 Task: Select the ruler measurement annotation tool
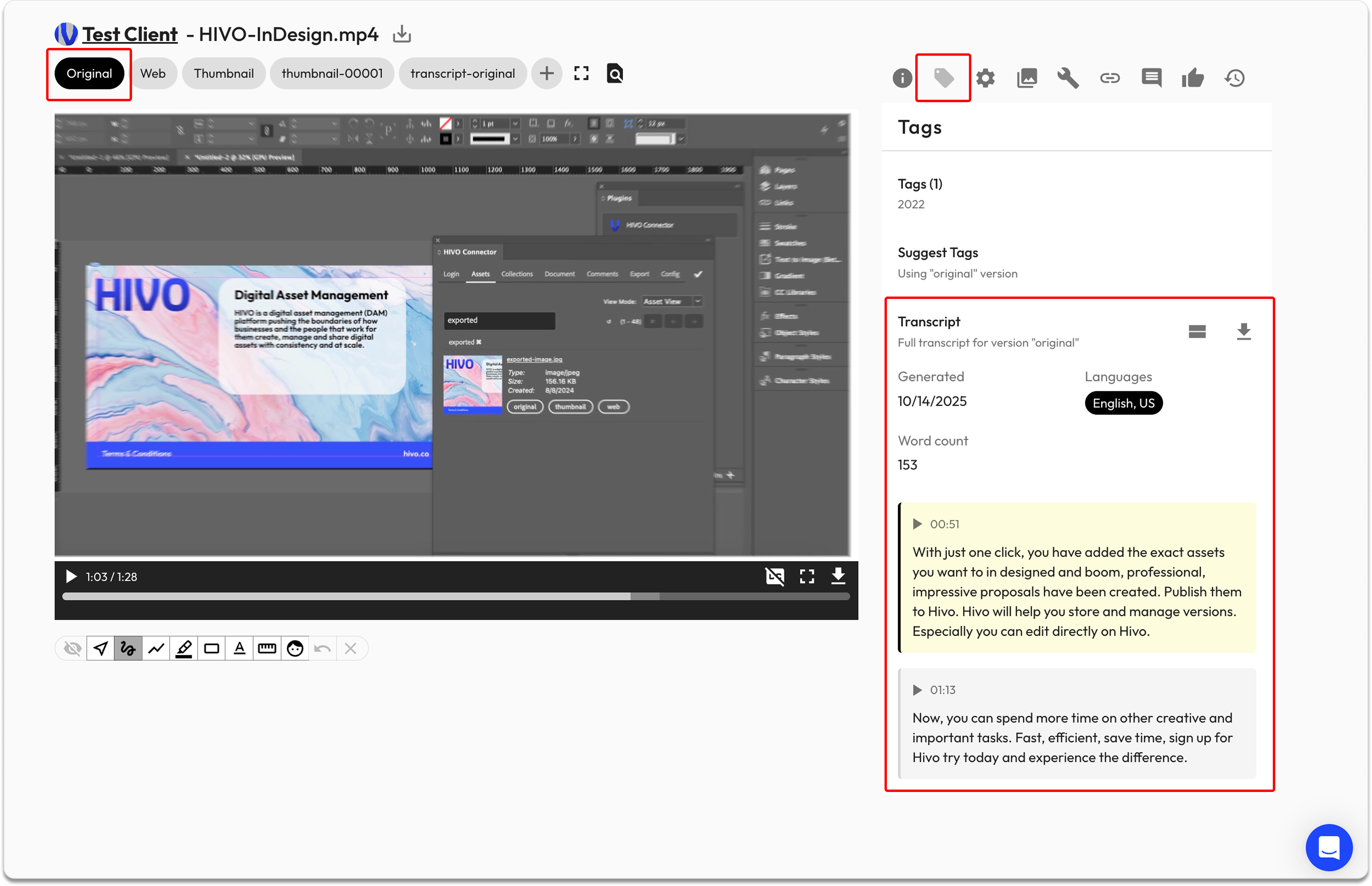267,648
